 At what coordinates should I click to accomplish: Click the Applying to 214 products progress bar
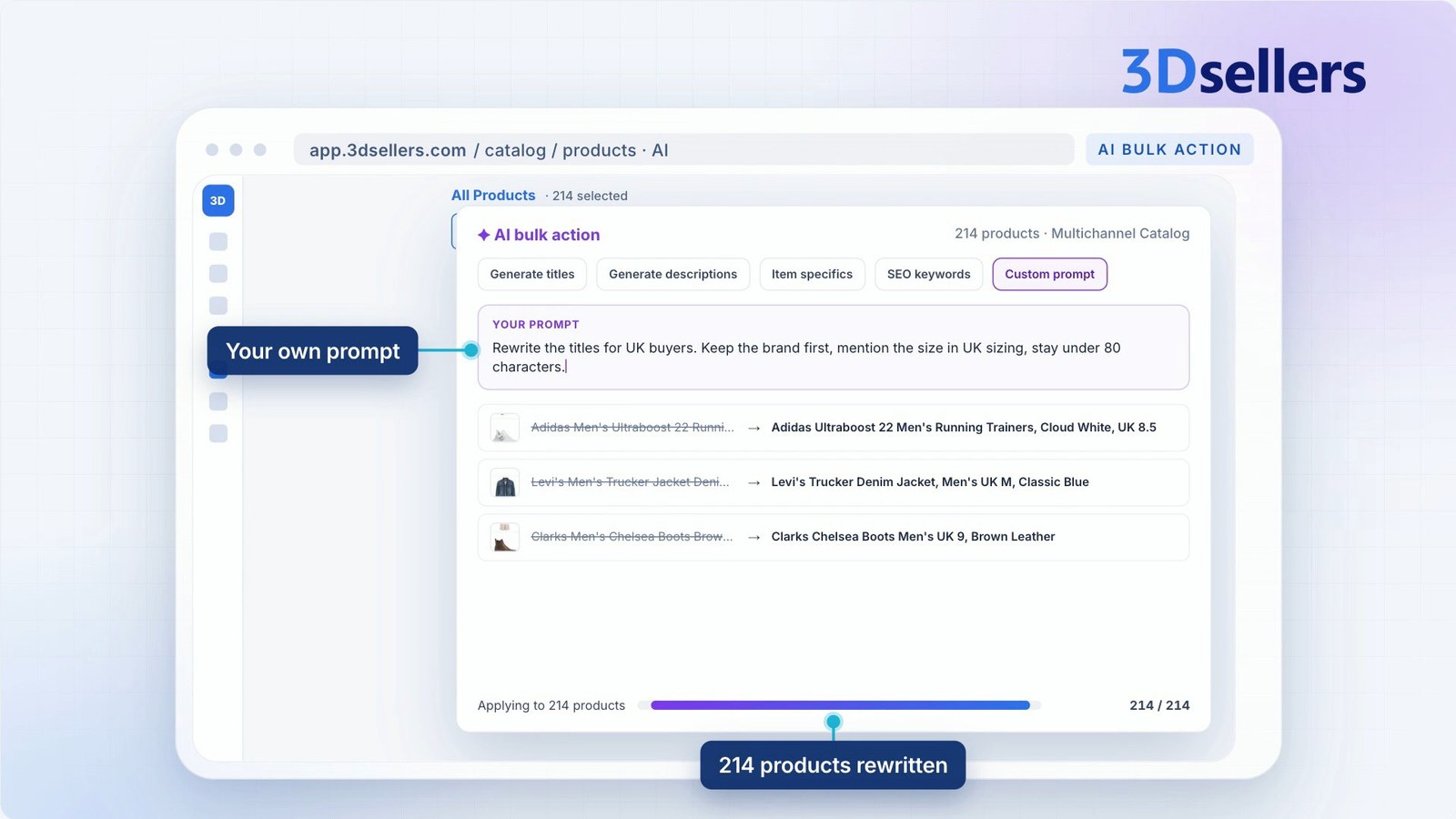[x=840, y=705]
